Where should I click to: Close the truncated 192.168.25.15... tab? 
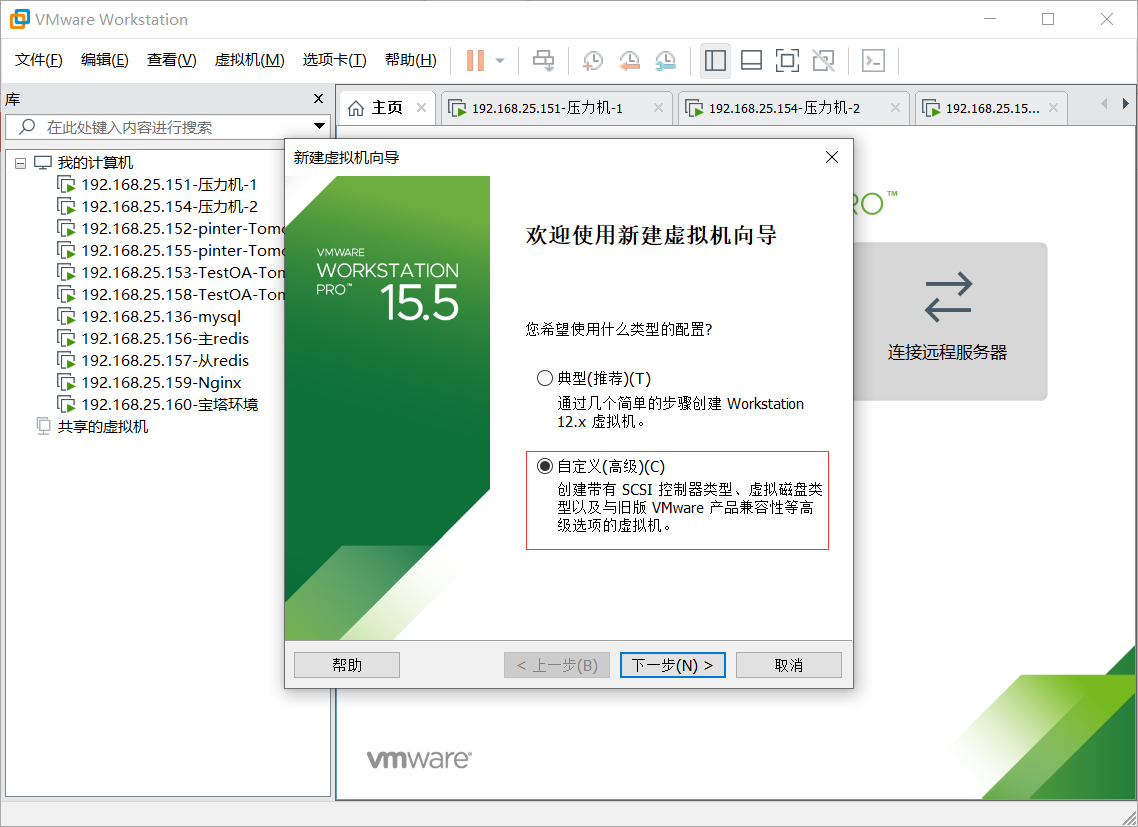(x=1053, y=107)
